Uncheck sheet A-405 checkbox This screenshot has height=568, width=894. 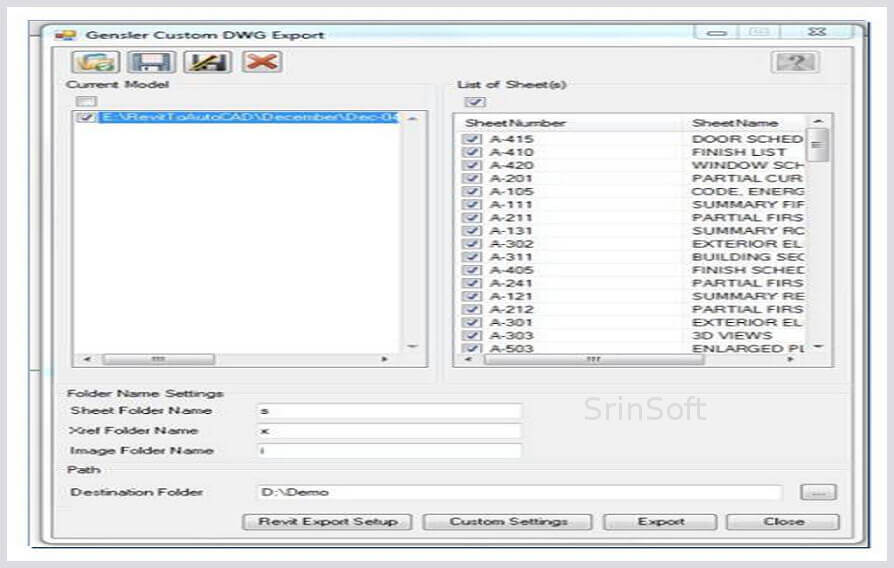pyautogui.click(x=472, y=270)
